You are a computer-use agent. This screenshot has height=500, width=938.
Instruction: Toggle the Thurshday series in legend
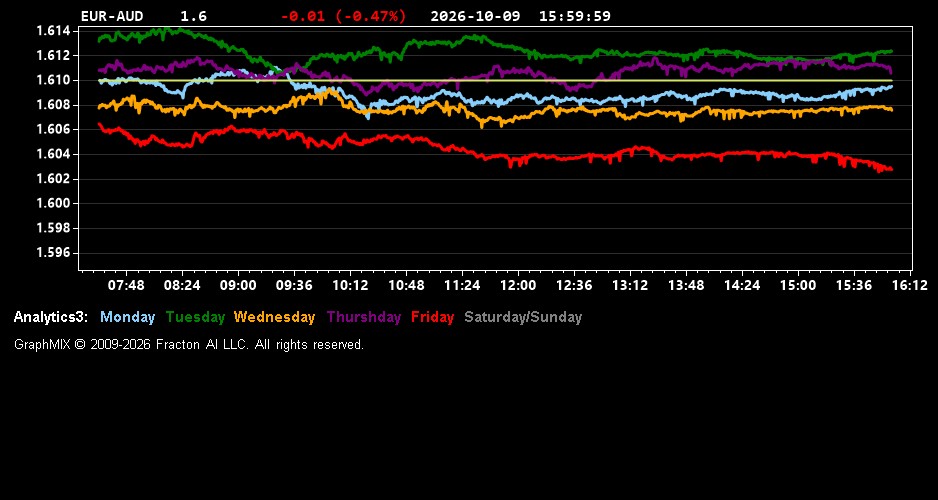364,318
